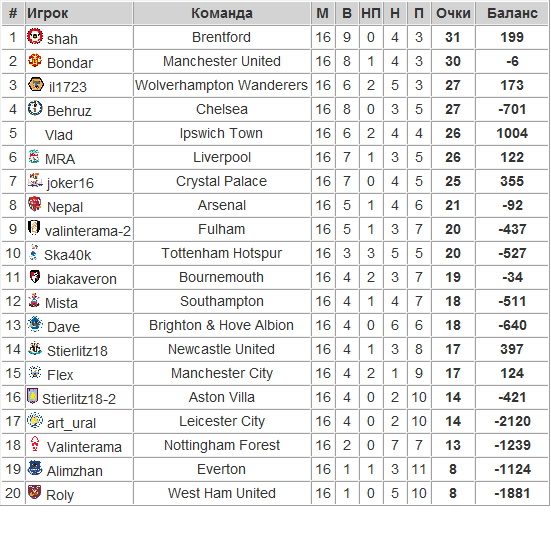
Task: Click the West Ham crest beside Roly
Action: (35, 492)
